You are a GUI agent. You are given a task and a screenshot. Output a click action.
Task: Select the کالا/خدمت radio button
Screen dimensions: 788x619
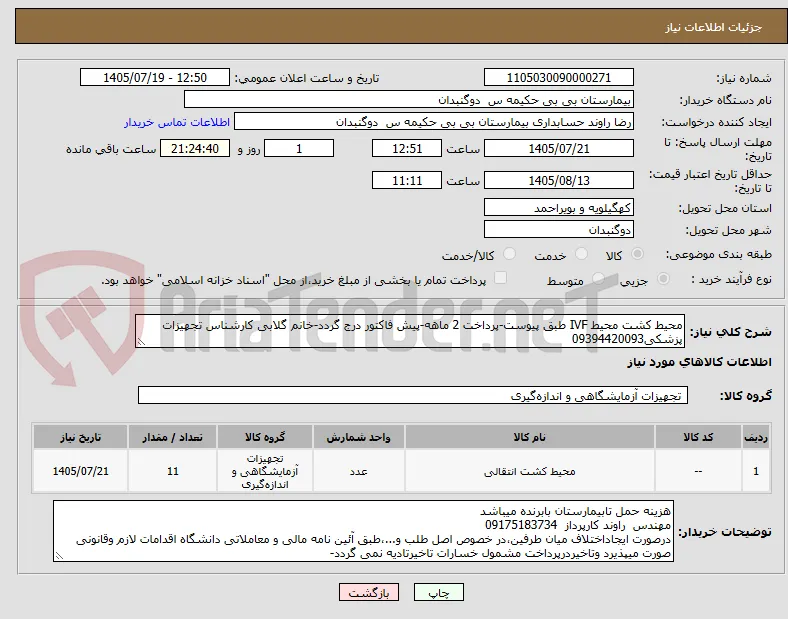pyautogui.click(x=510, y=254)
